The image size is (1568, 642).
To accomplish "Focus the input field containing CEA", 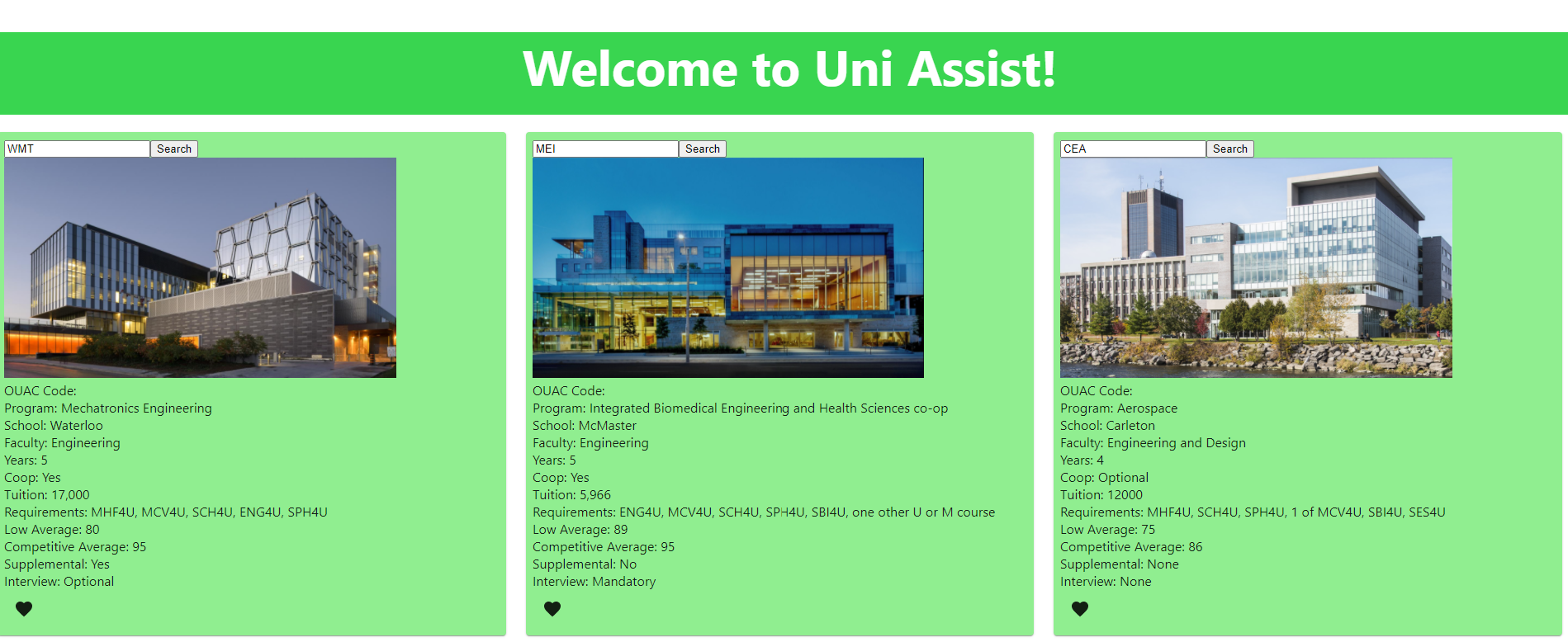I will (x=1133, y=149).
